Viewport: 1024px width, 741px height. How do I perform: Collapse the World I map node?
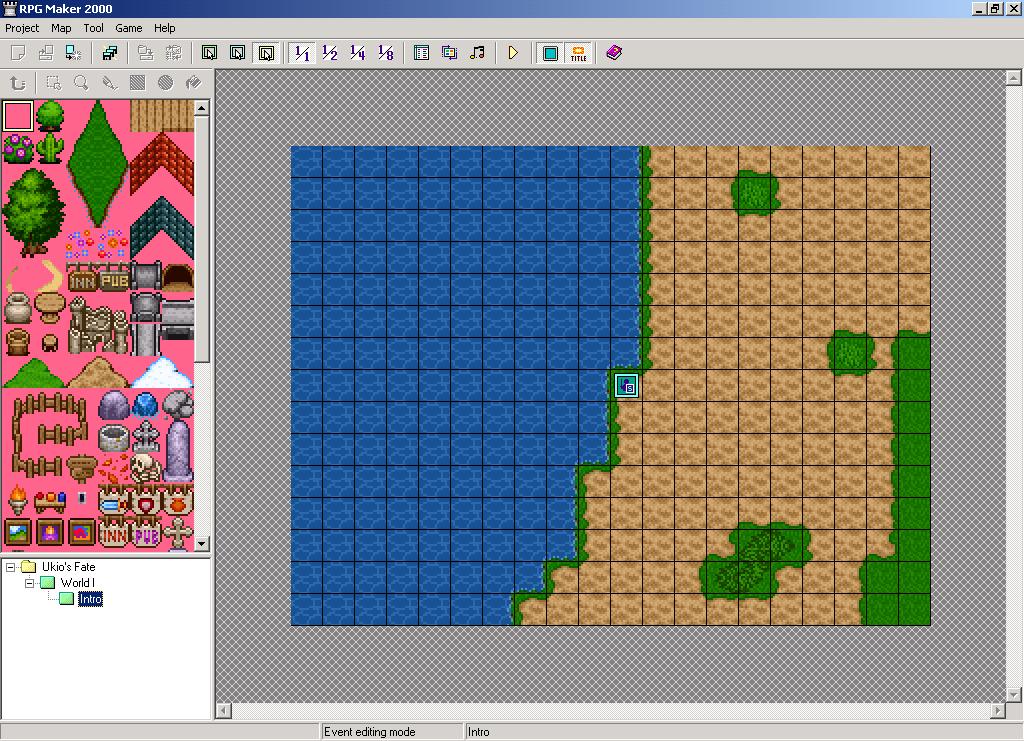click(30, 583)
